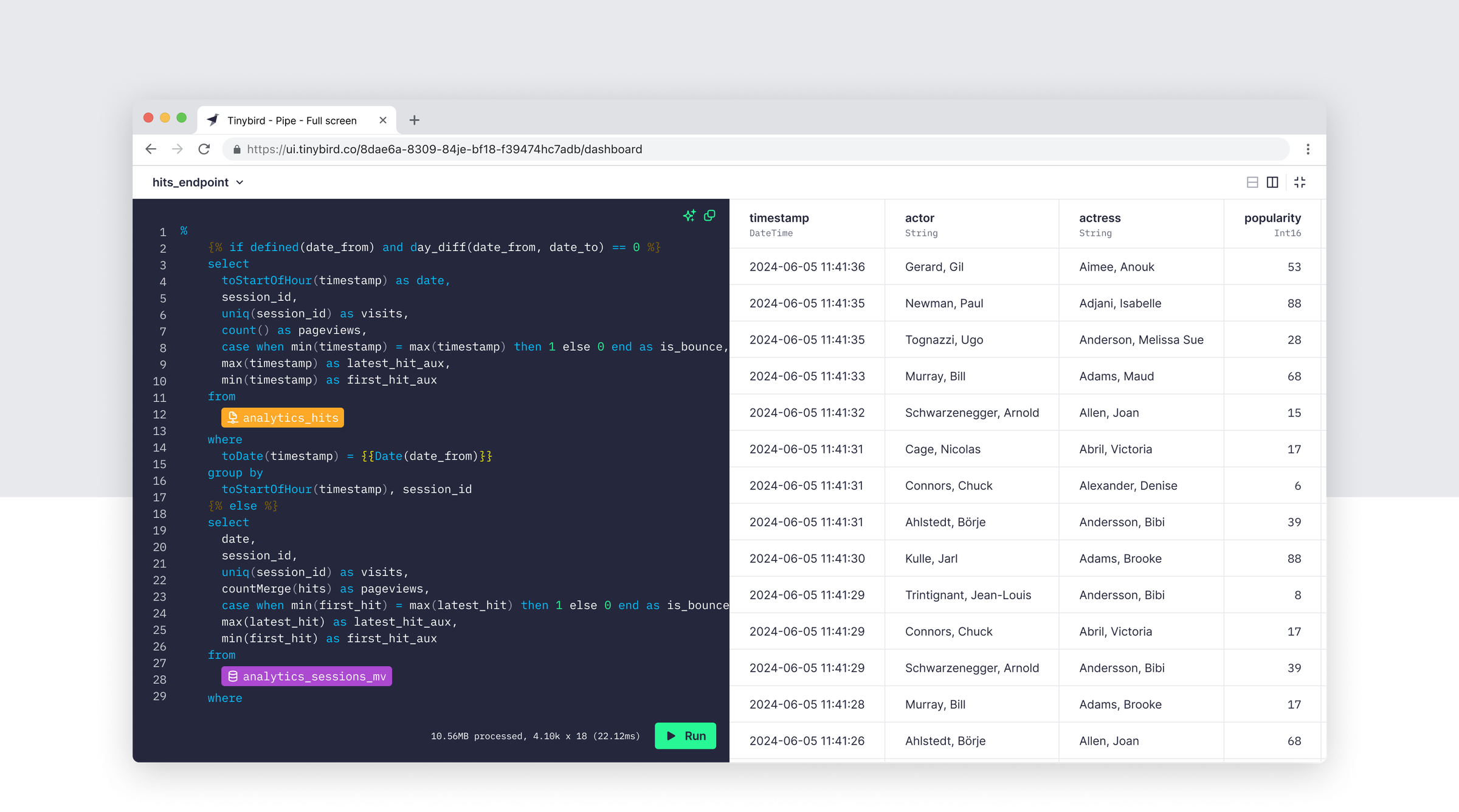This screenshot has width=1459, height=812.
Task: Switch to vertical split layout icon
Action: (x=1272, y=182)
